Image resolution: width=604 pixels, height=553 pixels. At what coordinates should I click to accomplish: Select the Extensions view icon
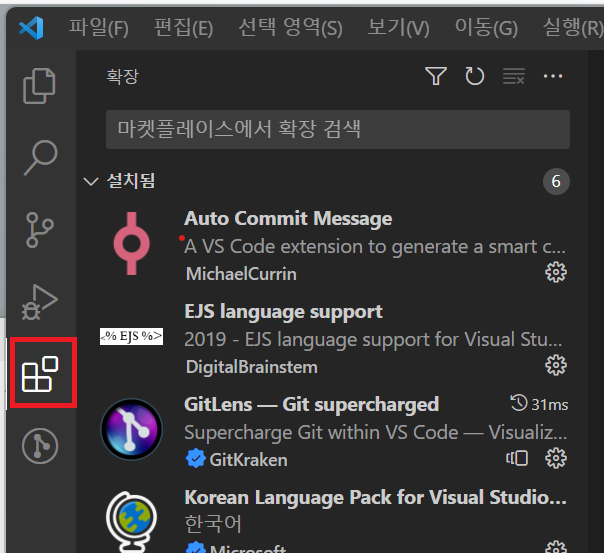click(40, 374)
